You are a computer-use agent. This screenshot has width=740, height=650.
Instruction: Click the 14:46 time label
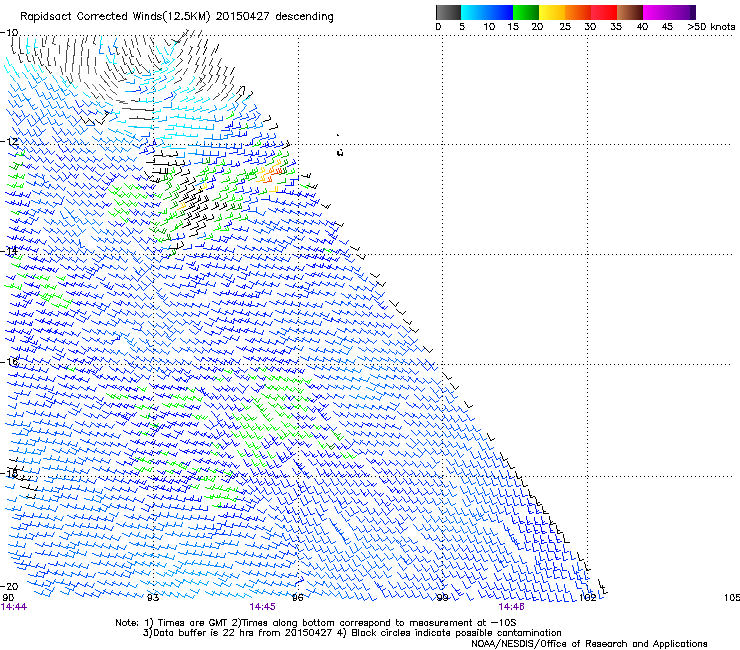point(512,607)
